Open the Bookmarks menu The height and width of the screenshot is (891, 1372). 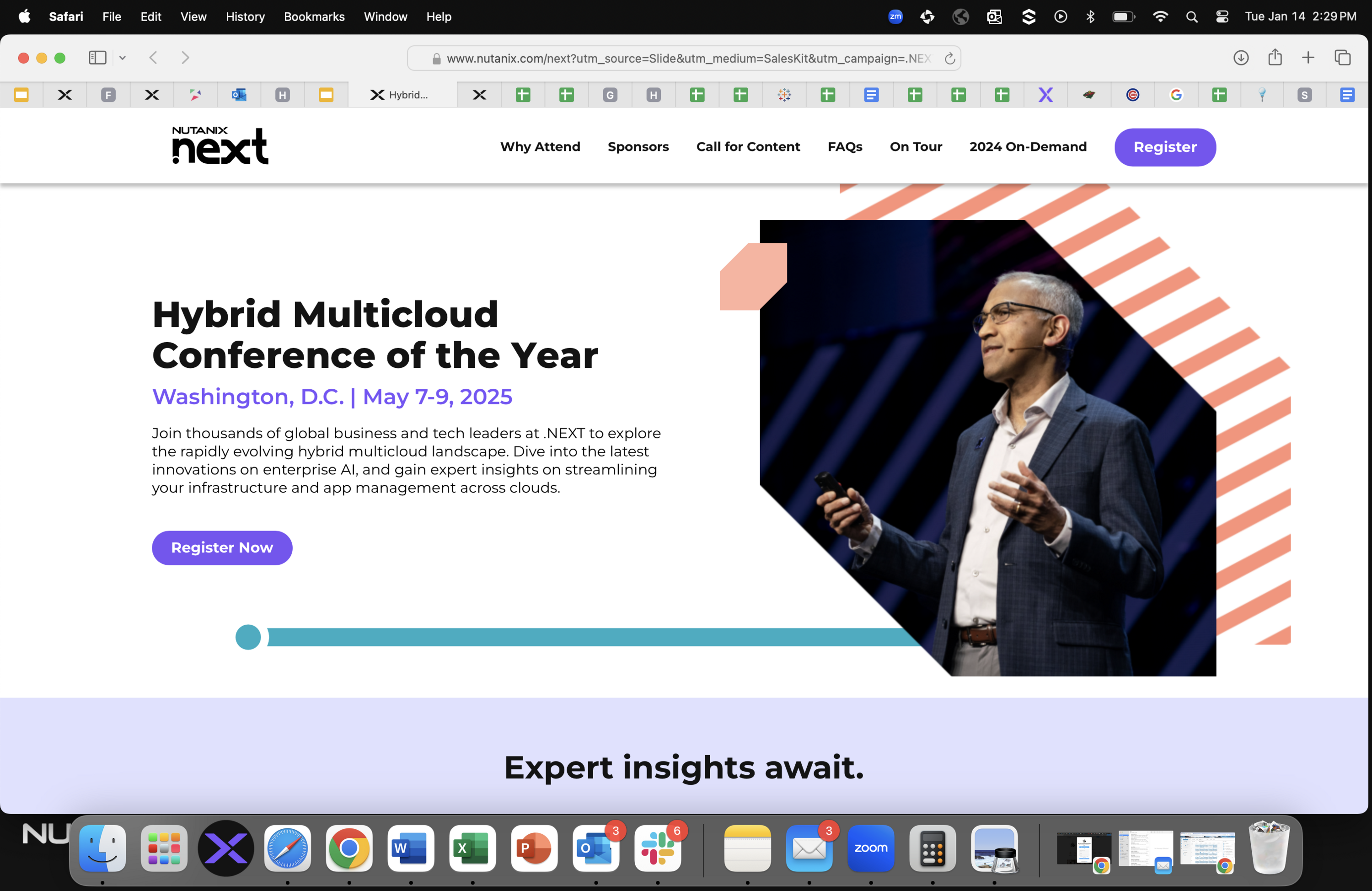314,17
